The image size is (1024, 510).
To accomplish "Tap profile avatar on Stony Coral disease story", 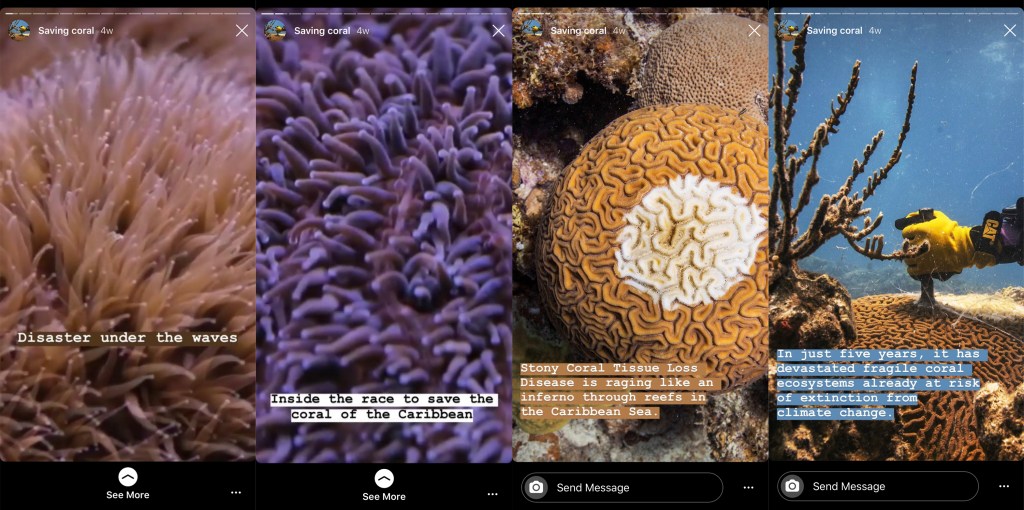I will tap(532, 30).
